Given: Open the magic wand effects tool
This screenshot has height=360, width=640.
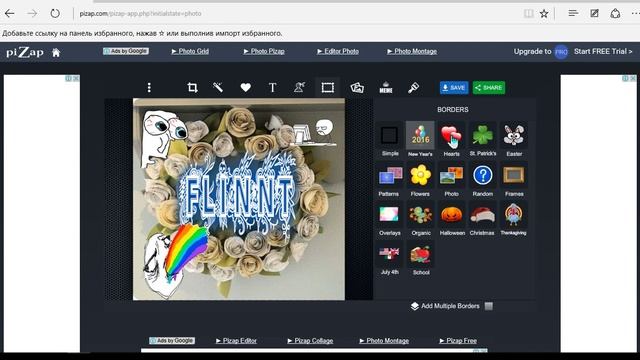Looking at the screenshot, I should point(218,87).
